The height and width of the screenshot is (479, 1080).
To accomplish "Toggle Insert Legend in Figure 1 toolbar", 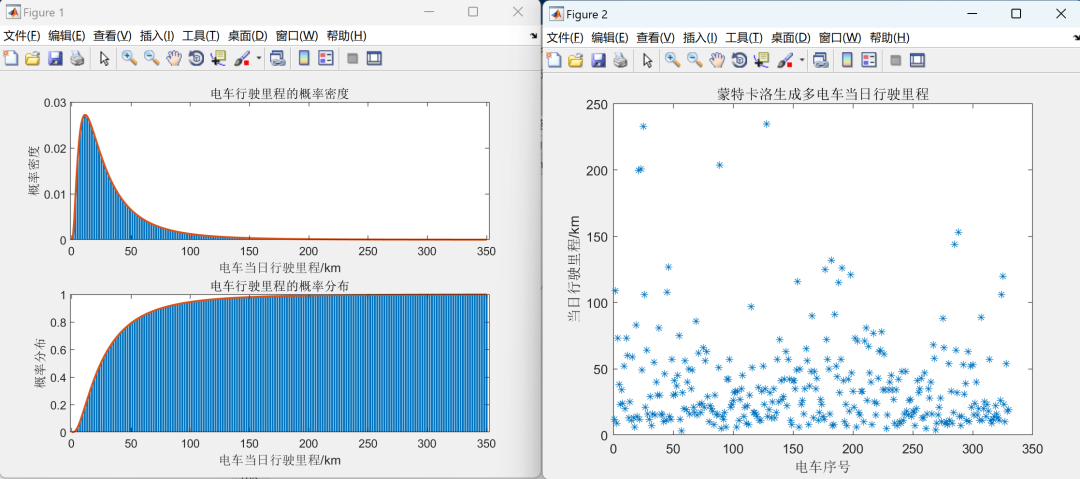I will 326,59.
